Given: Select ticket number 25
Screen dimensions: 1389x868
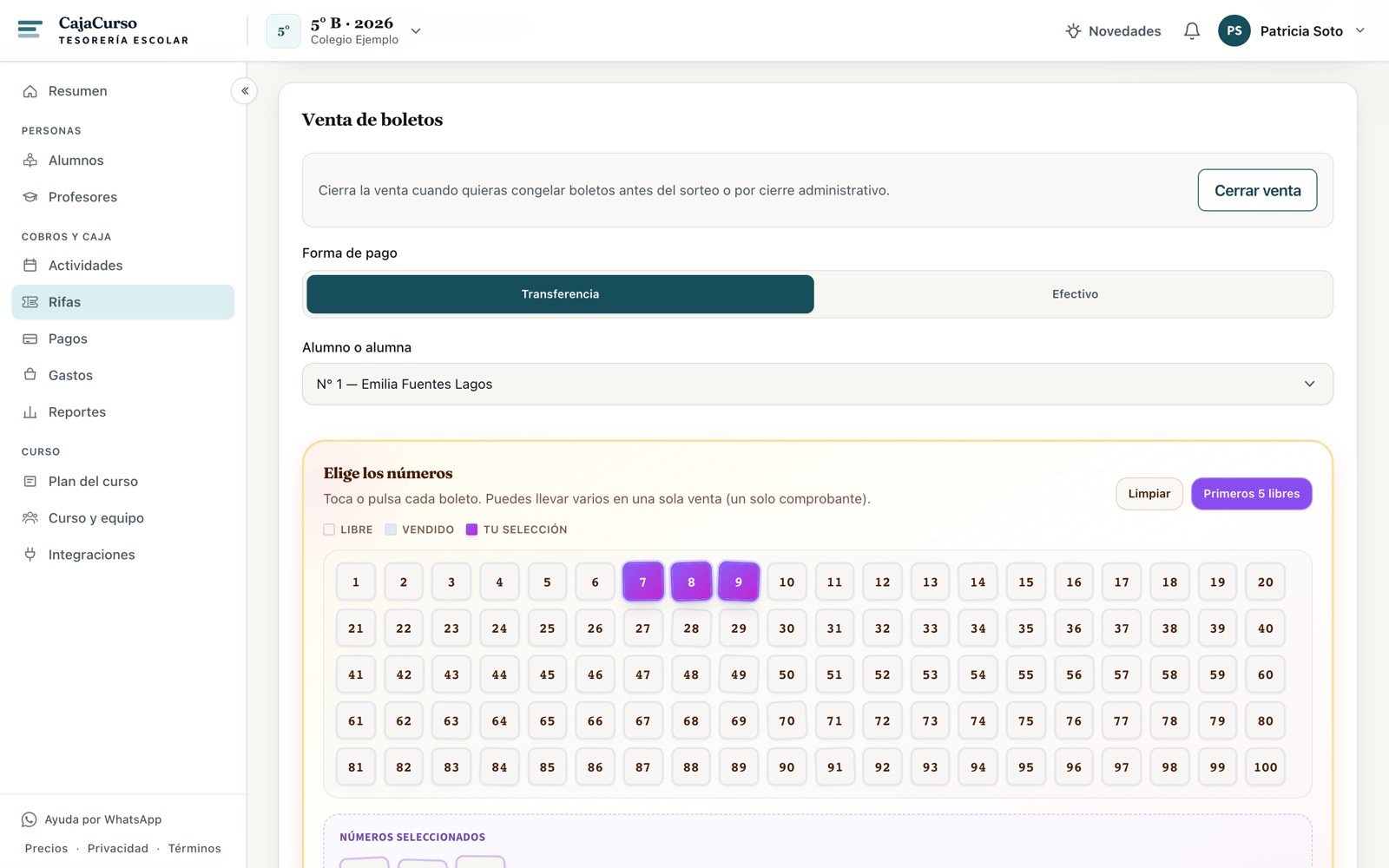Looking at the screenshot, I should click(547, 628).
